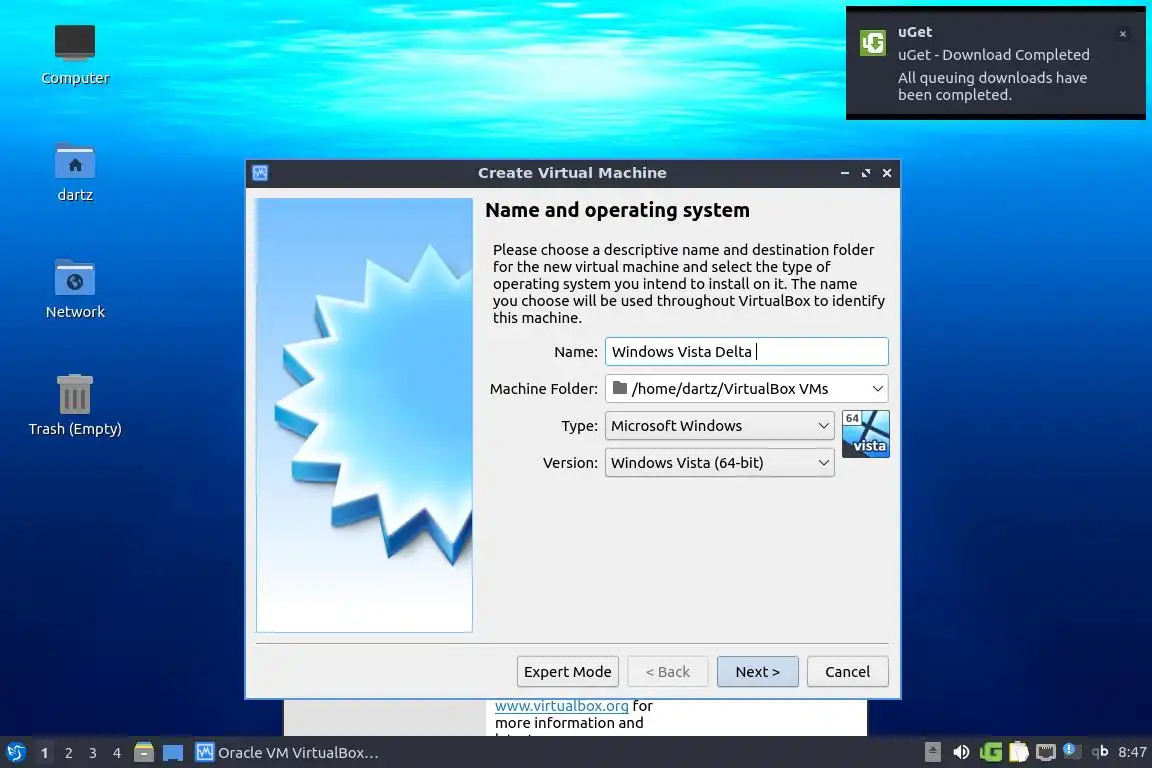Open the Type dropdown (Microsoft Windows)

719,426
